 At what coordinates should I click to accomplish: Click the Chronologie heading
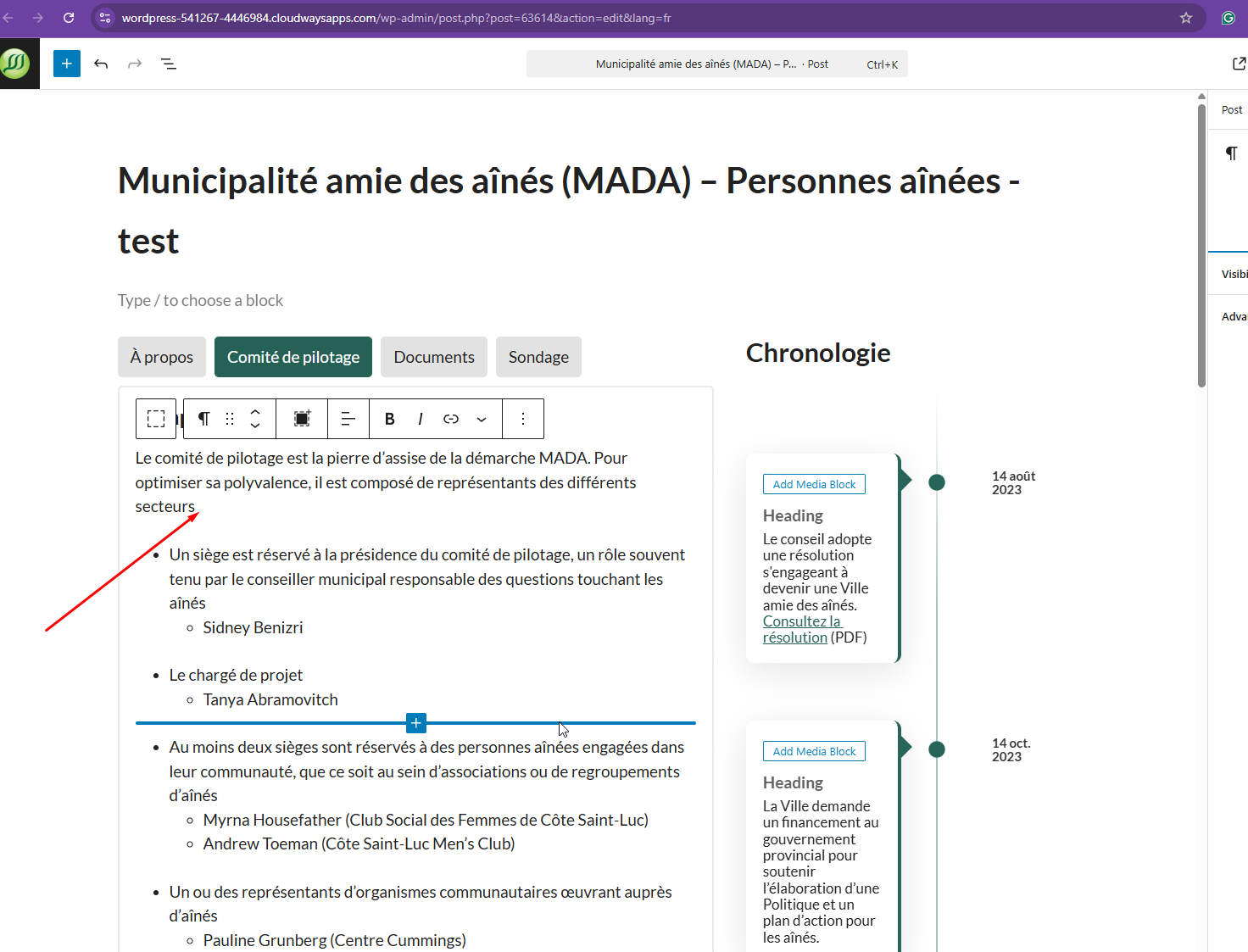[818, 353]
